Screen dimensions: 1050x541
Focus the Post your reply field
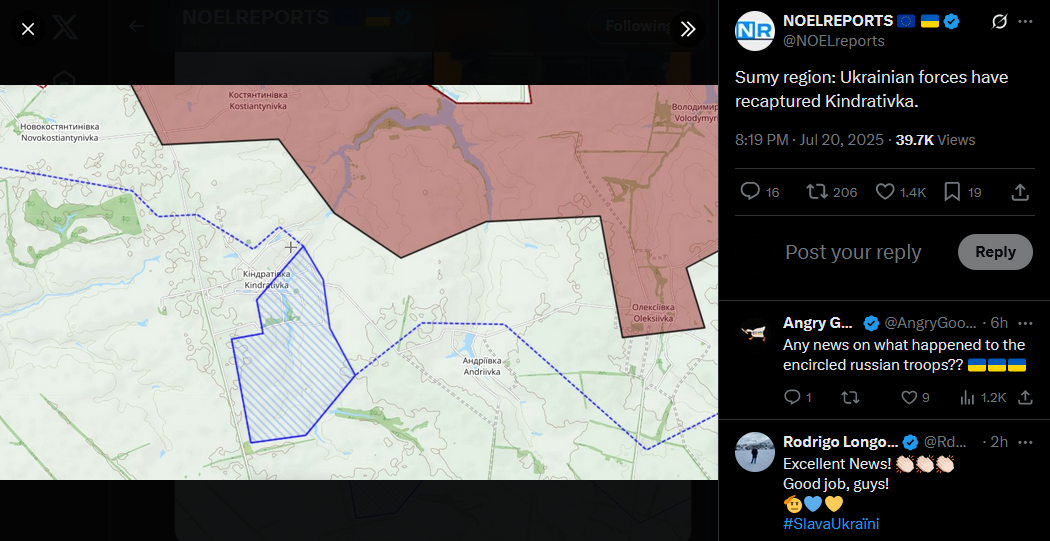click(x=853, y=252)
